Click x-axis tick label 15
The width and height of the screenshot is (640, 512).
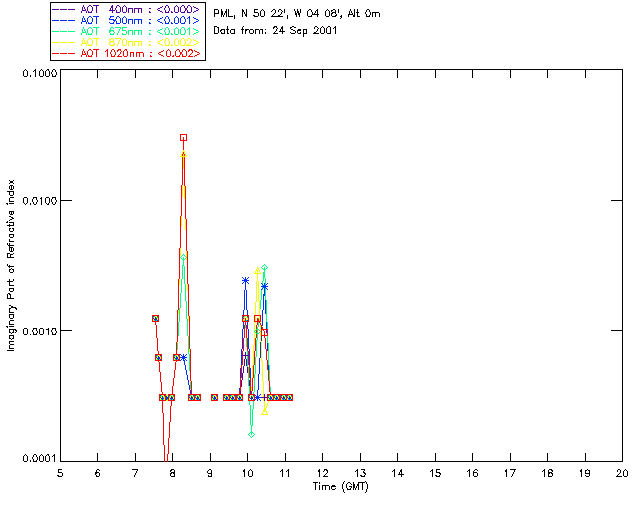tap(435, 473)
